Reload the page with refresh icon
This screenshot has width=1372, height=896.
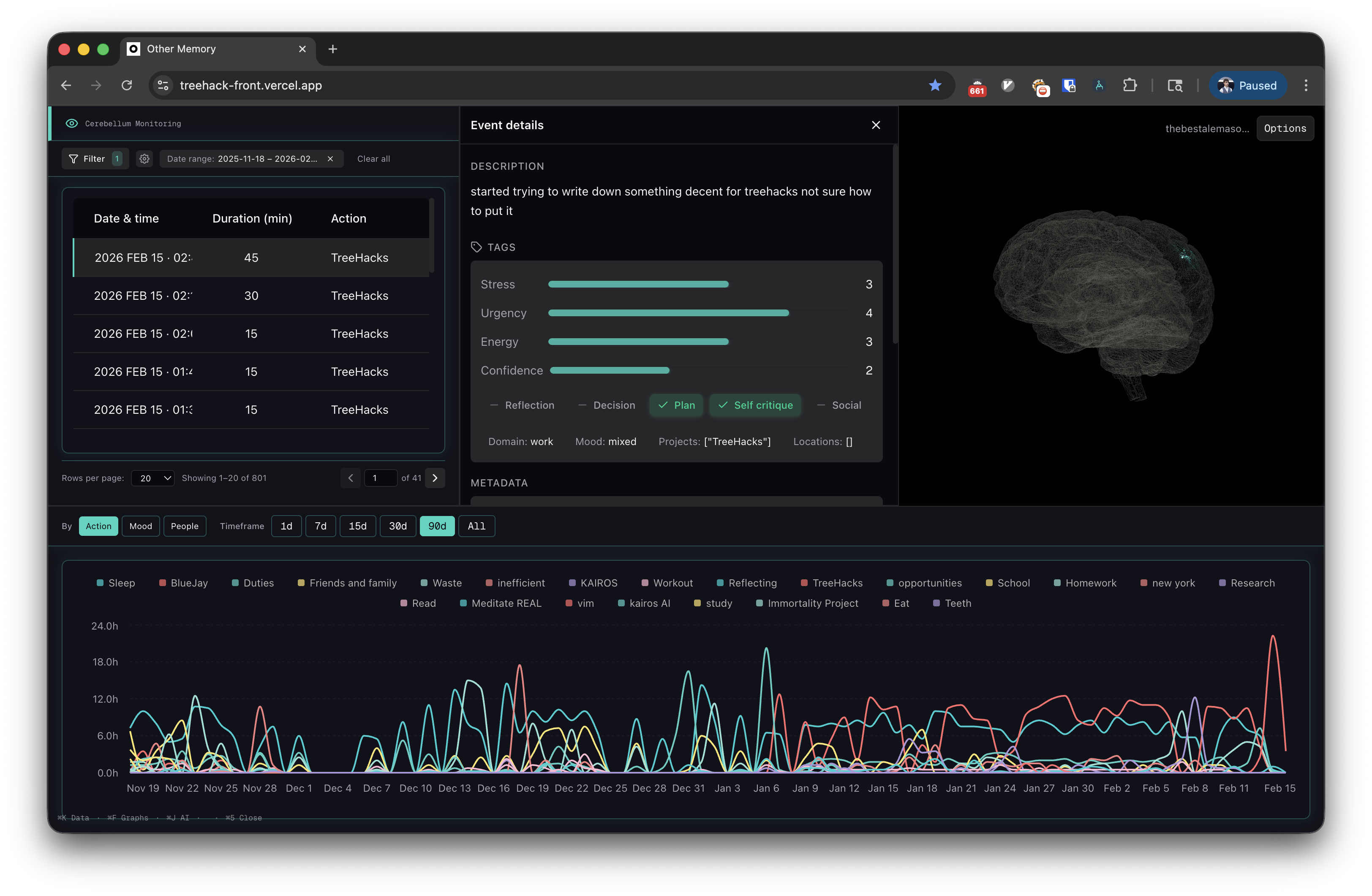(127, 85)
